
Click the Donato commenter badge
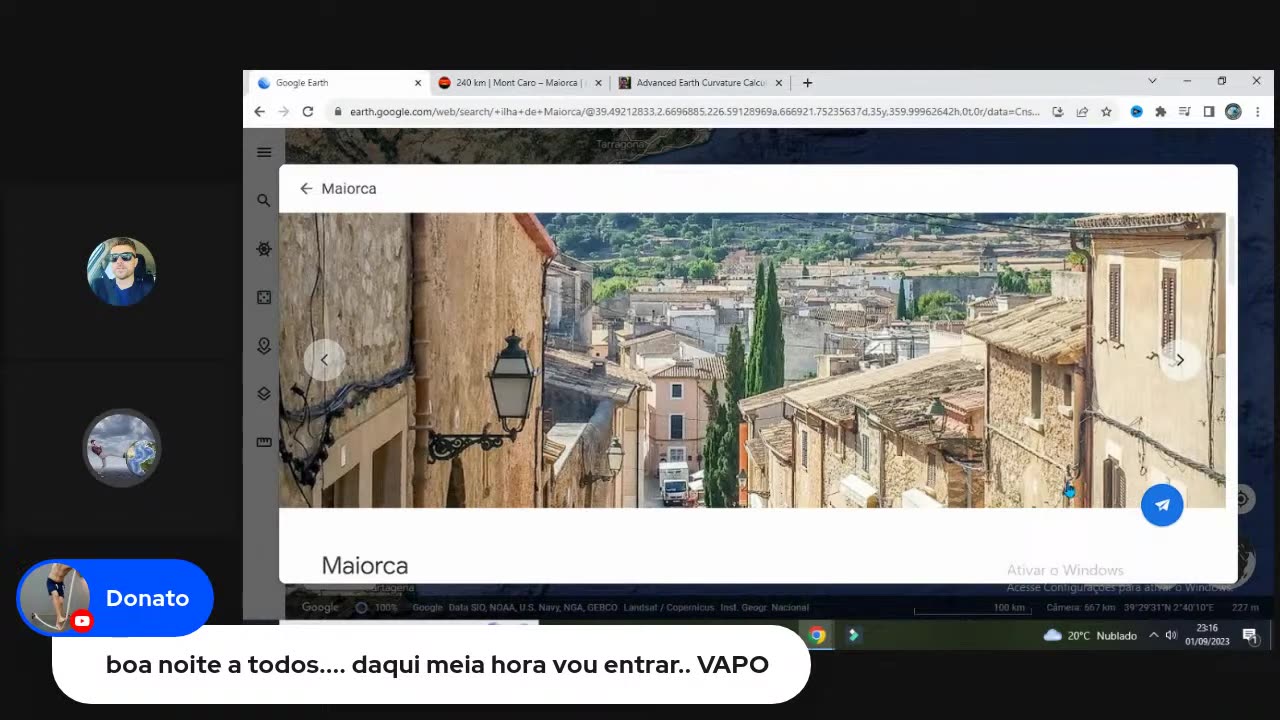[x=115, y=598]
